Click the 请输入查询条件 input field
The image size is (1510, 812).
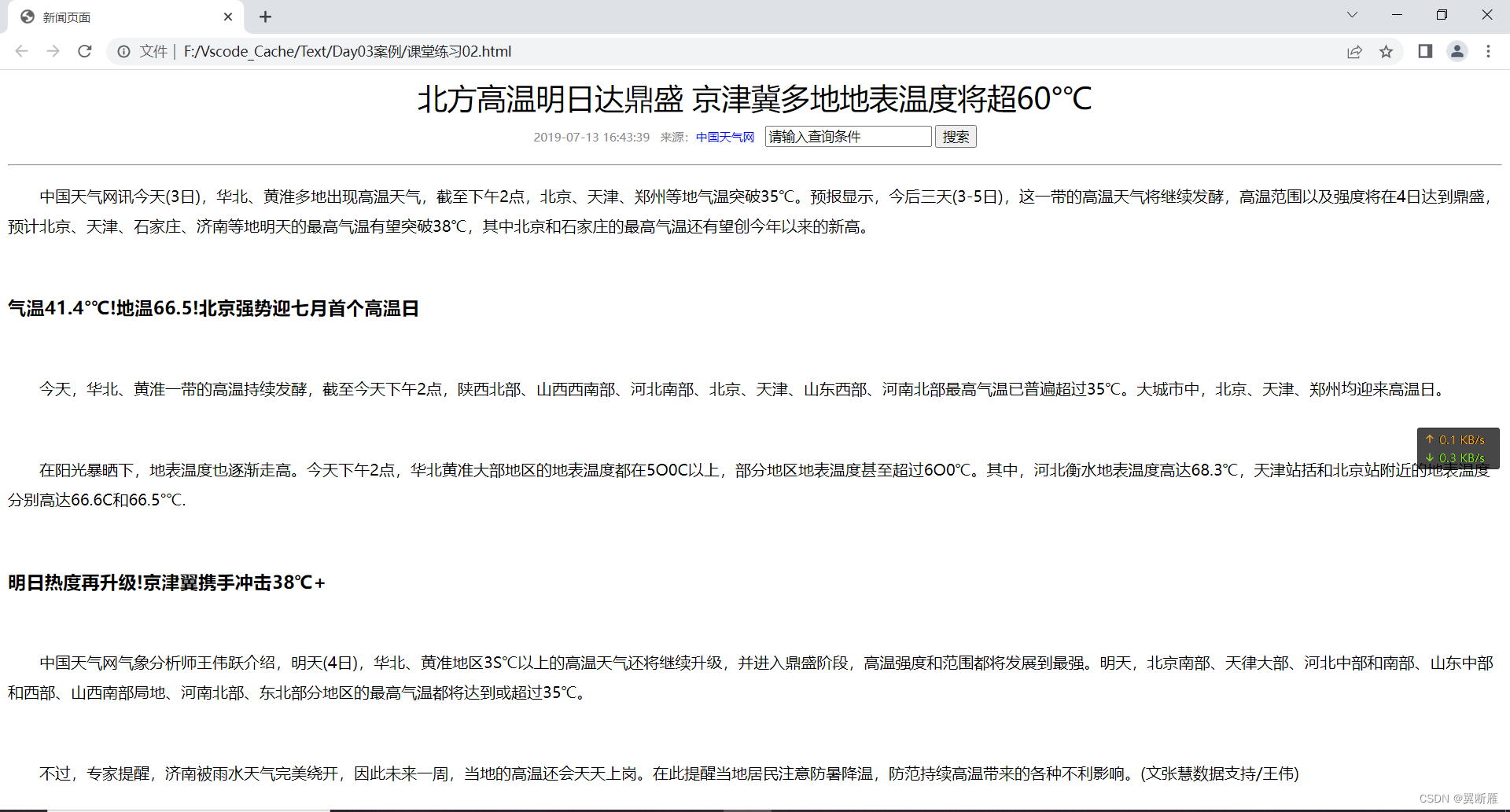click(848, 136)
